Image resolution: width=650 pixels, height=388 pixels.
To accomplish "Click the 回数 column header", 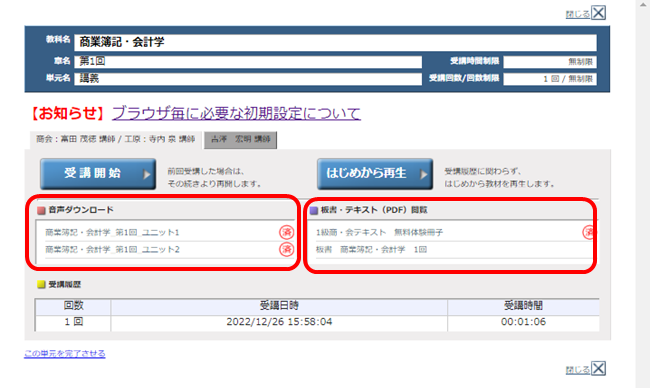I will point(73,306).
